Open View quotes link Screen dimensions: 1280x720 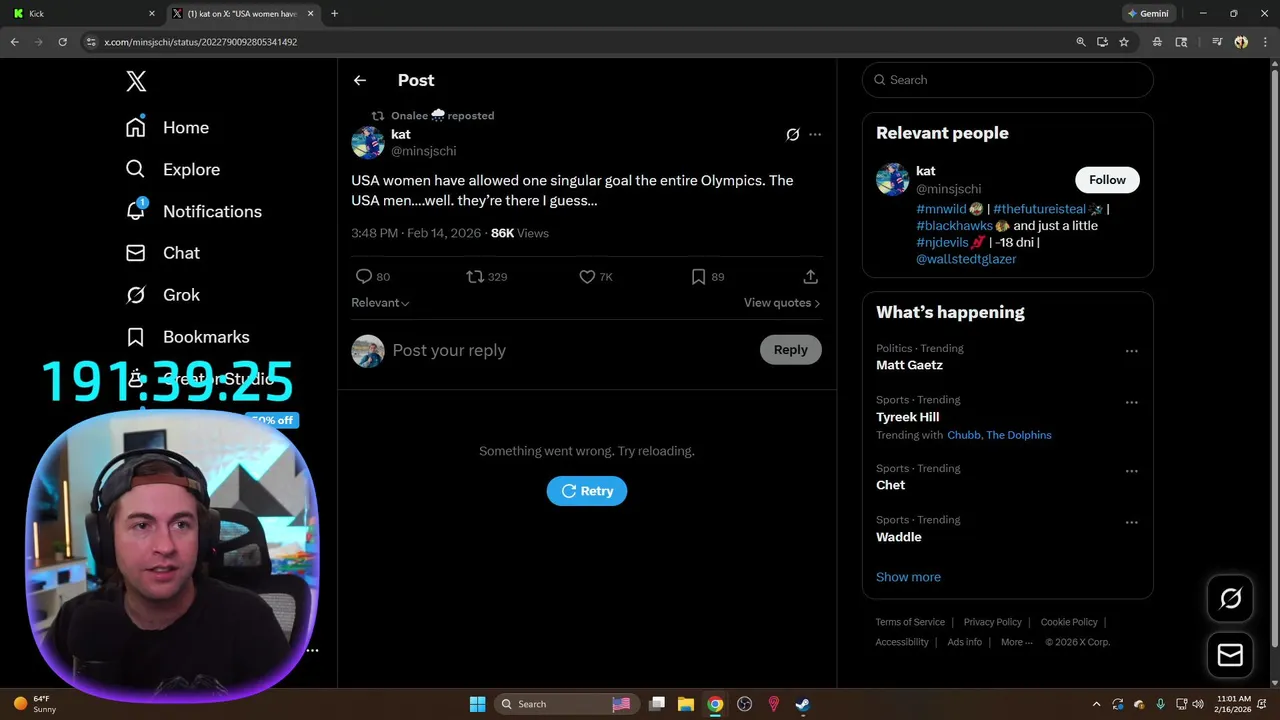(x=782, y=303)
